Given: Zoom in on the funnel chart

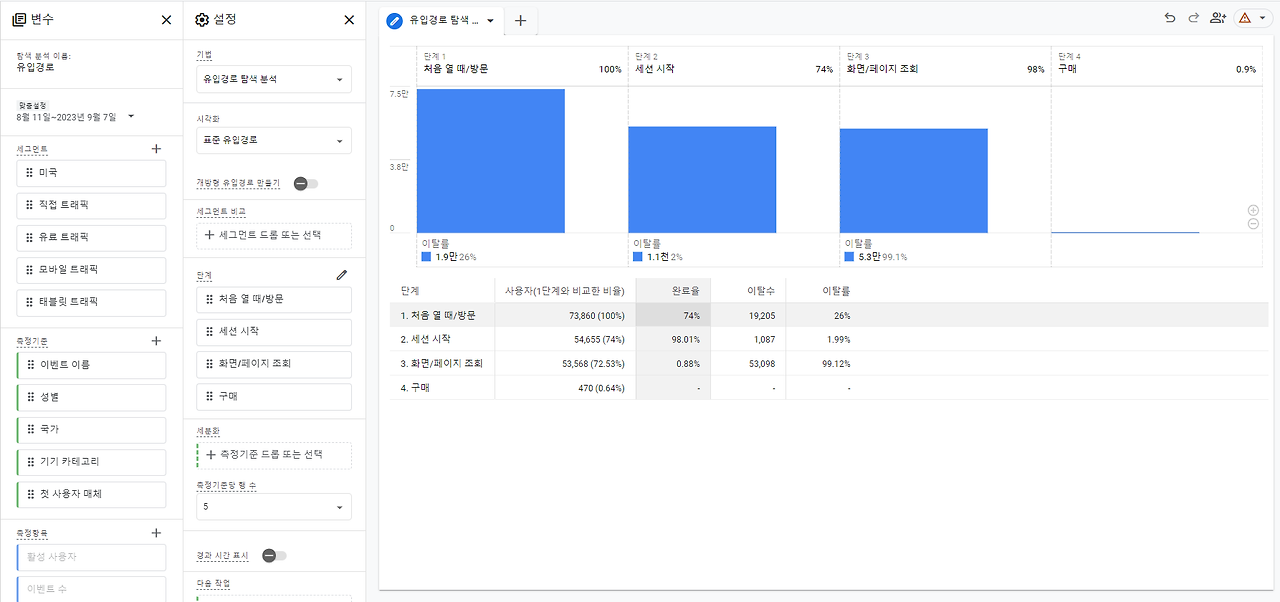Looking at the screenshot, I should pyautogui.click(x=1253, y=210).
